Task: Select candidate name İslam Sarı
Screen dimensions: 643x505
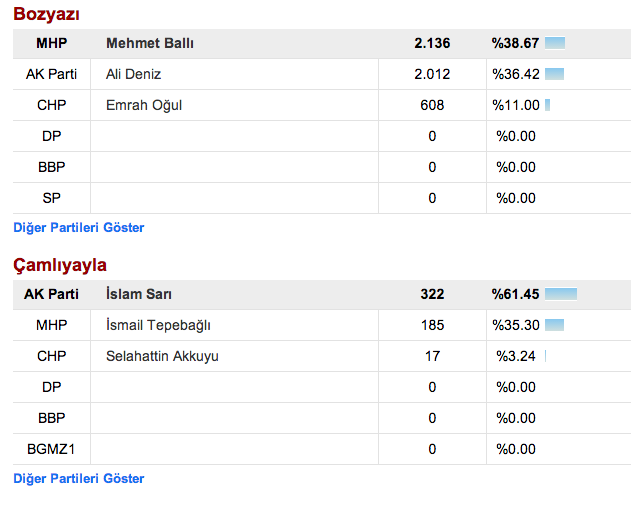Action: pos(139,294)
